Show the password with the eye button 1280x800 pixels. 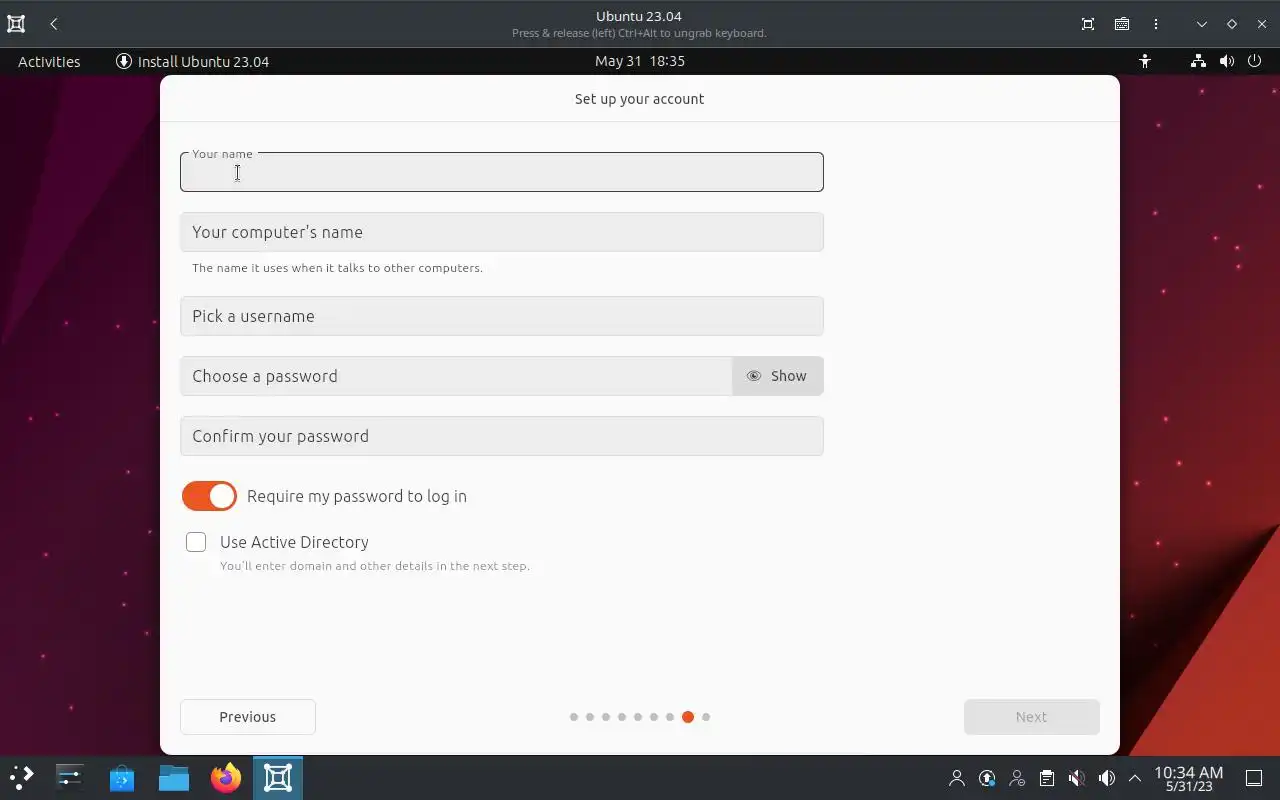pyautogui.click(x=778, y=376)
